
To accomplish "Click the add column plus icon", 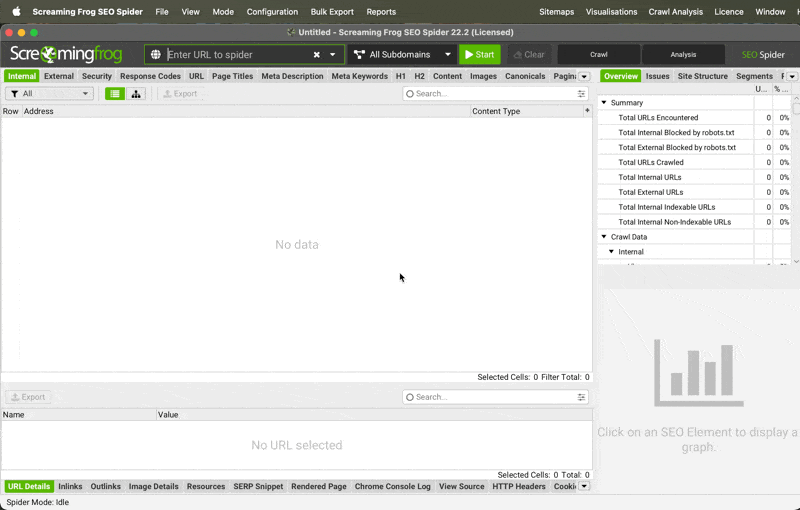I will 587,111.
